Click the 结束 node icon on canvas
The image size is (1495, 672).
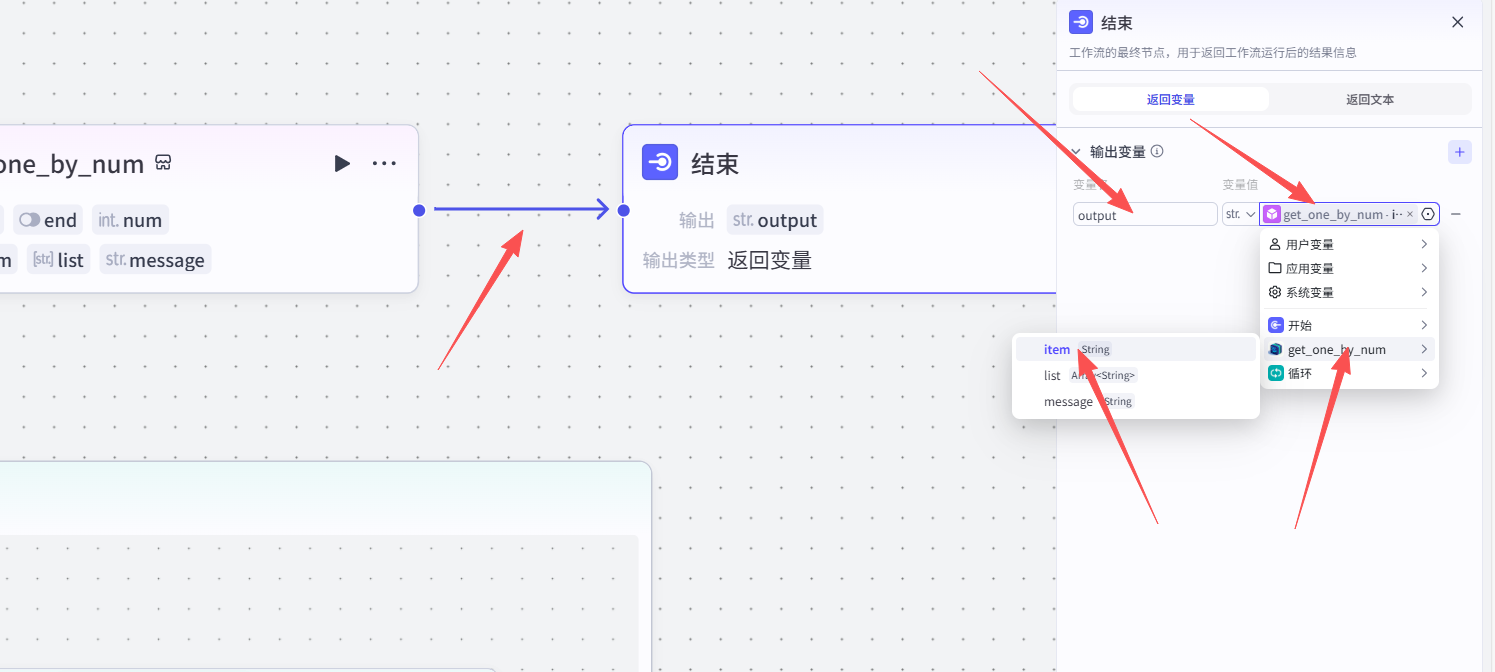click(x=660, y=162)
